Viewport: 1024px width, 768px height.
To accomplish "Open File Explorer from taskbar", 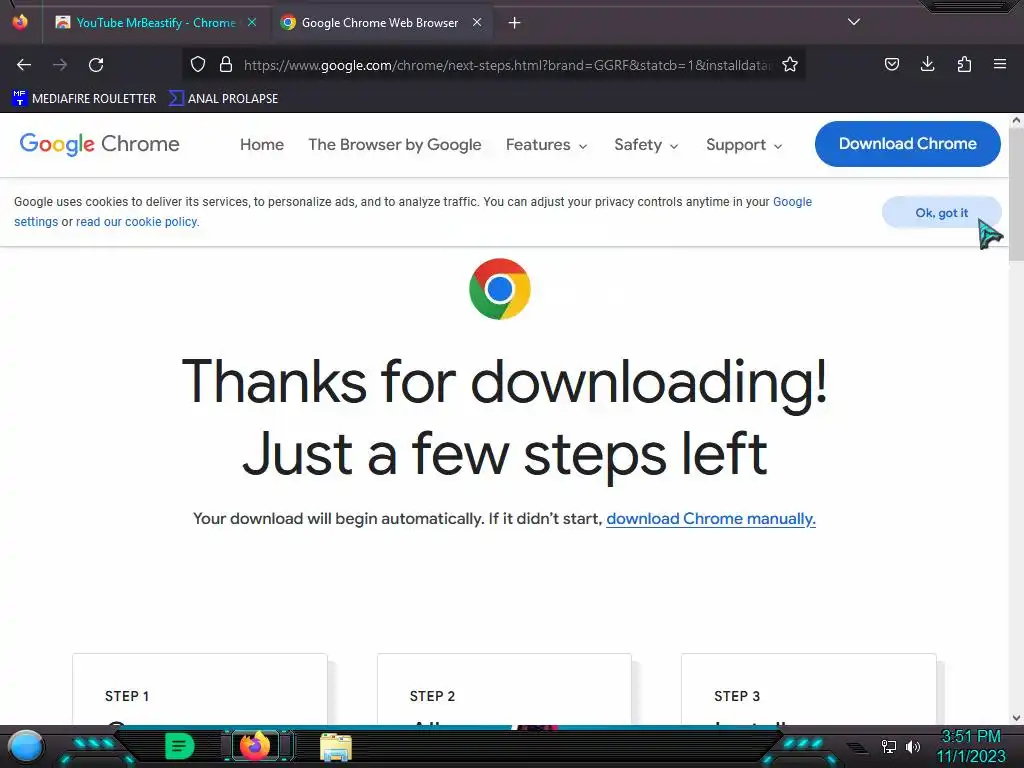I will point(336,747).
